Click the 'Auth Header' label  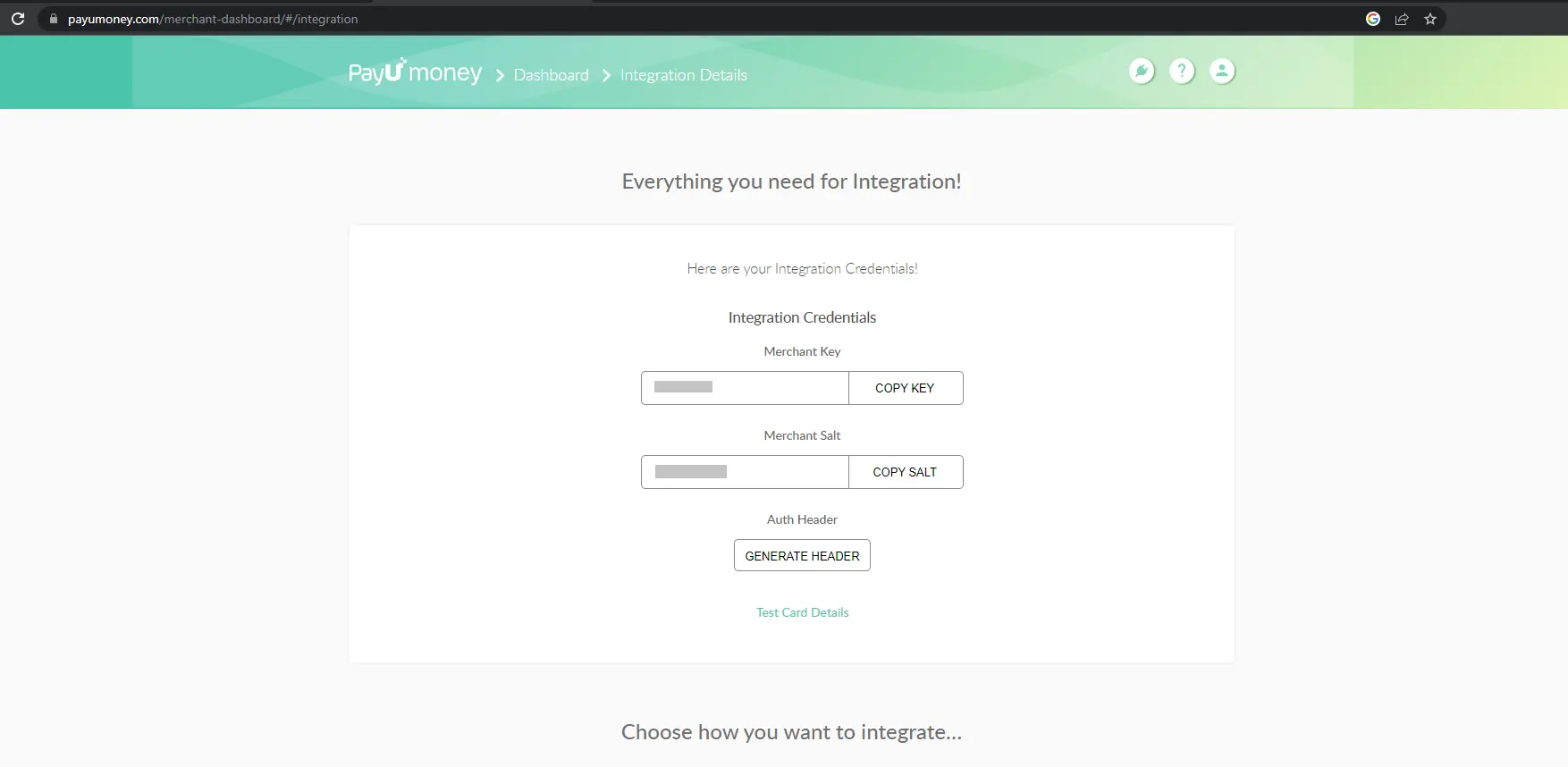pos(802,519)
